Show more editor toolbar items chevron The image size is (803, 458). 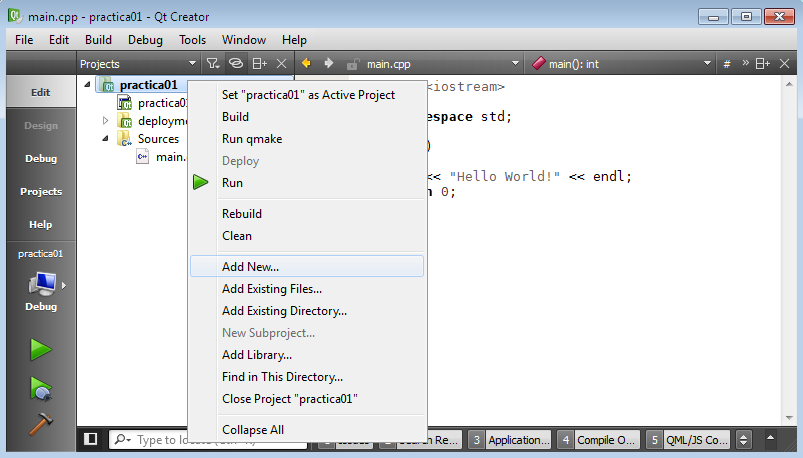click(746, 63)
